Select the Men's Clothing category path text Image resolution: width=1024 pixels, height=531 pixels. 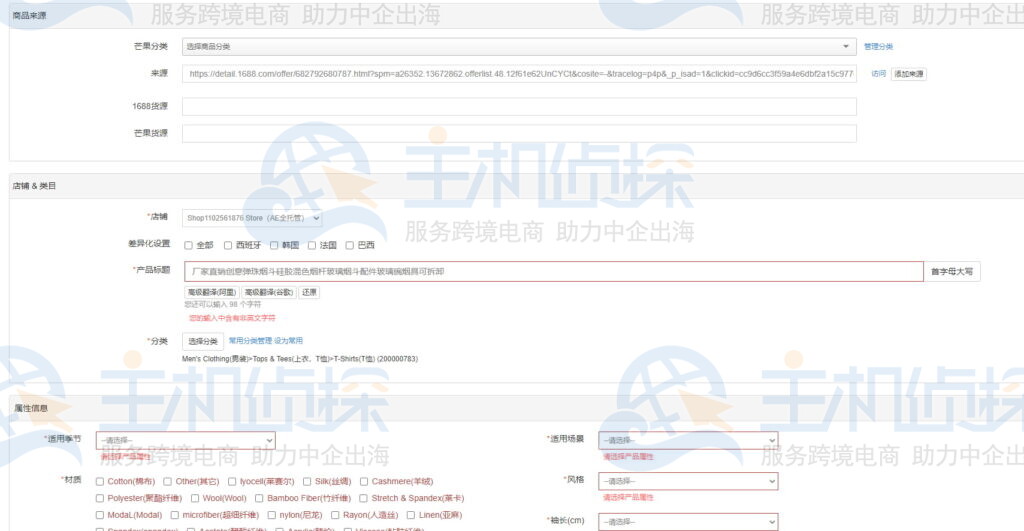click(300, 359)
